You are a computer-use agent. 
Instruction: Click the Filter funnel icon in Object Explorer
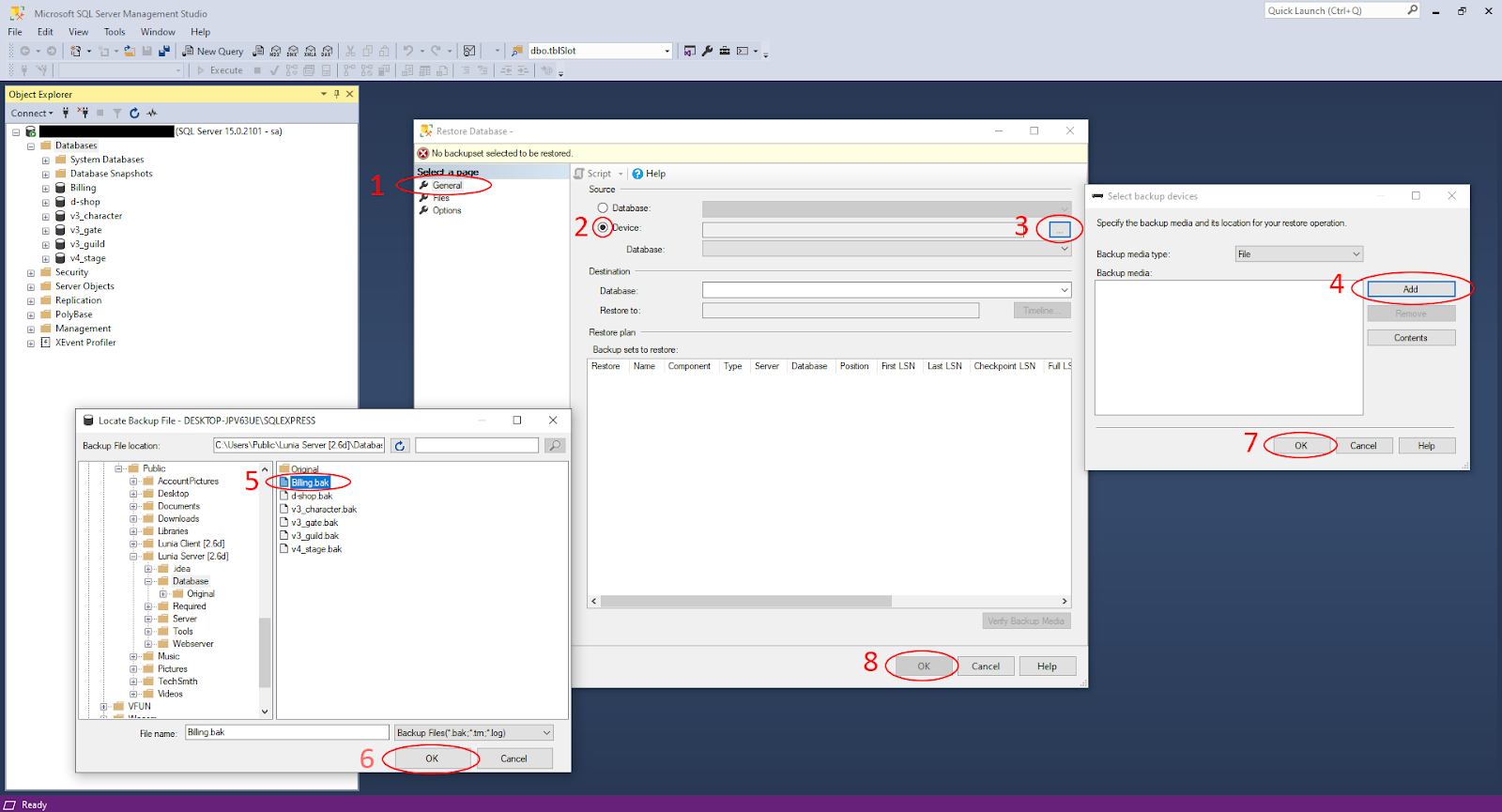click(117, 113)
